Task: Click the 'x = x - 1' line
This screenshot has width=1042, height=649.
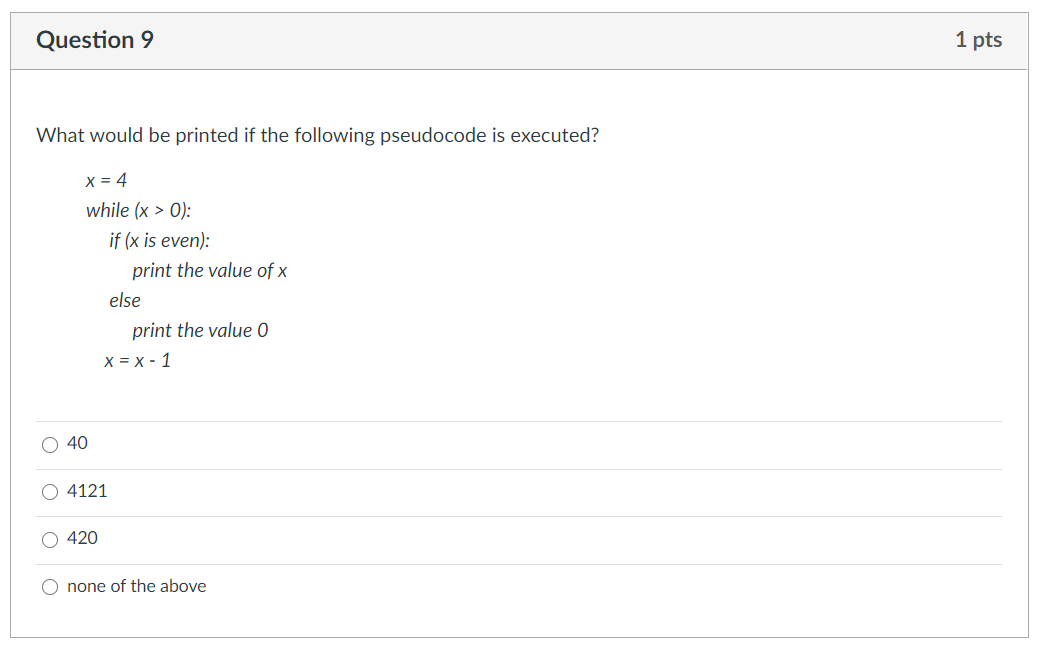Action: [138, 361]
